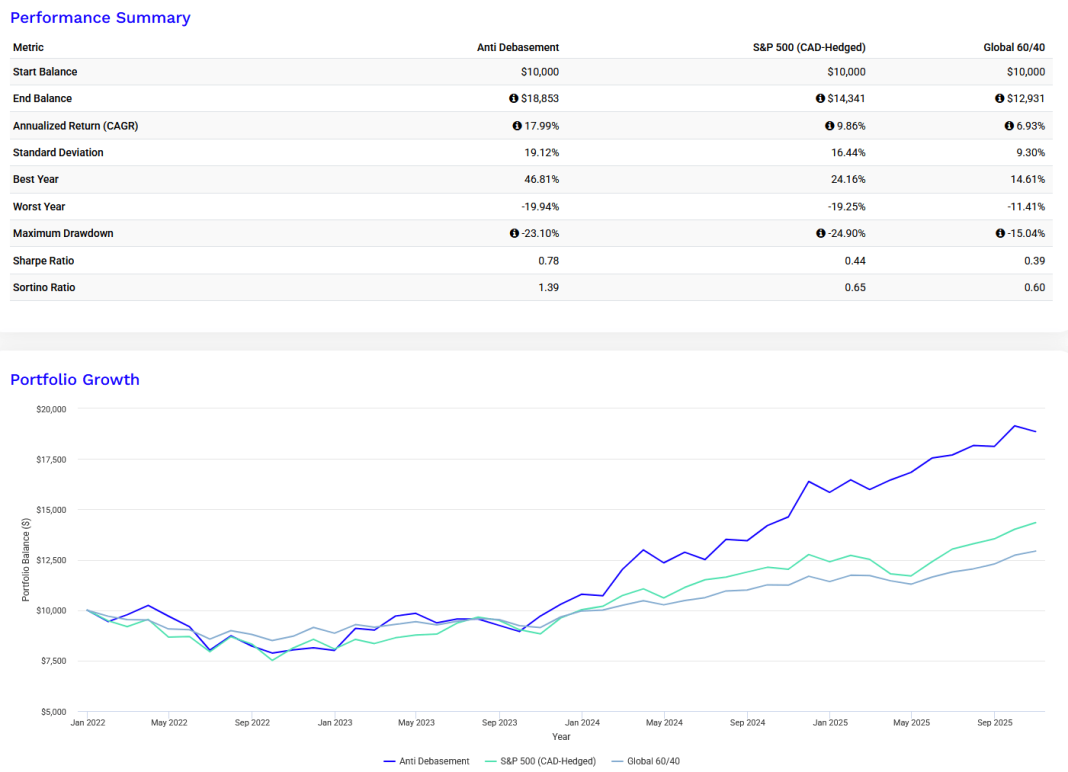Click the S&P 500 (CAD-Hedged) column header
Viewport: 1068px width, 772px height.
point(807,47)
